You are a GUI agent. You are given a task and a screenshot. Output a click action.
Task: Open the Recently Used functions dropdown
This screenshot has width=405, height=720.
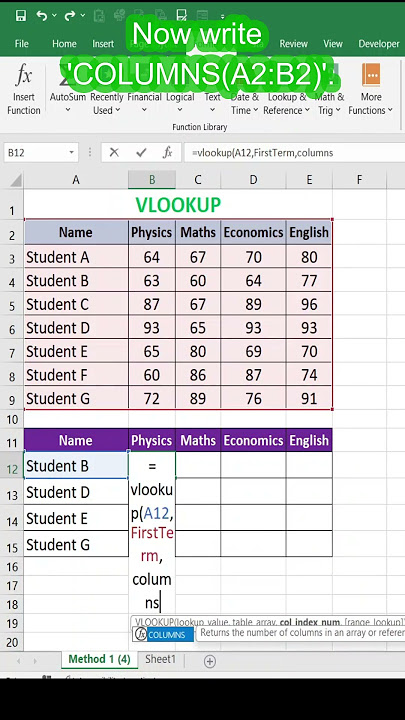click(107, 104)
